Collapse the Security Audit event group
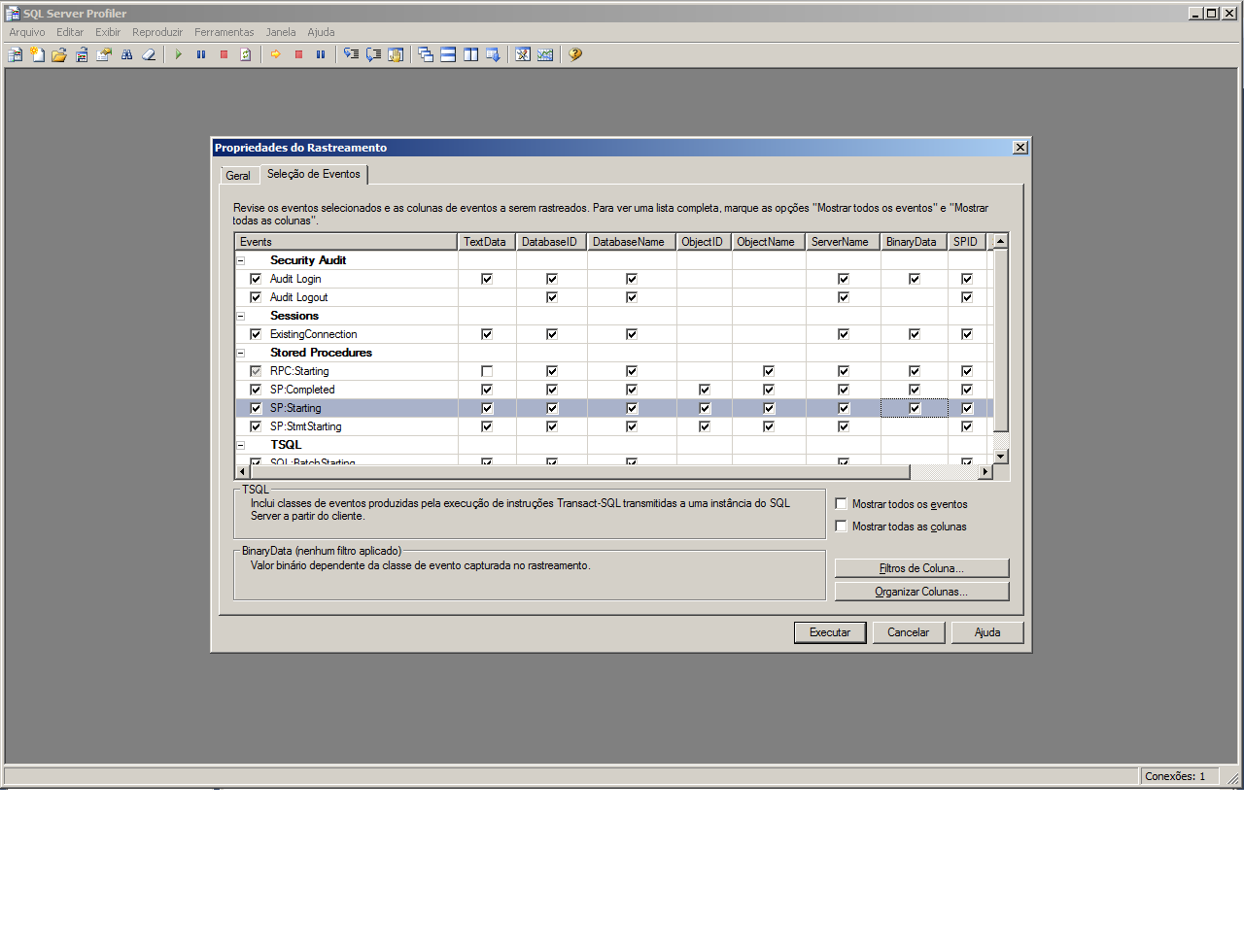Viewport: 1244px width, 952px height. coord(241,260)
